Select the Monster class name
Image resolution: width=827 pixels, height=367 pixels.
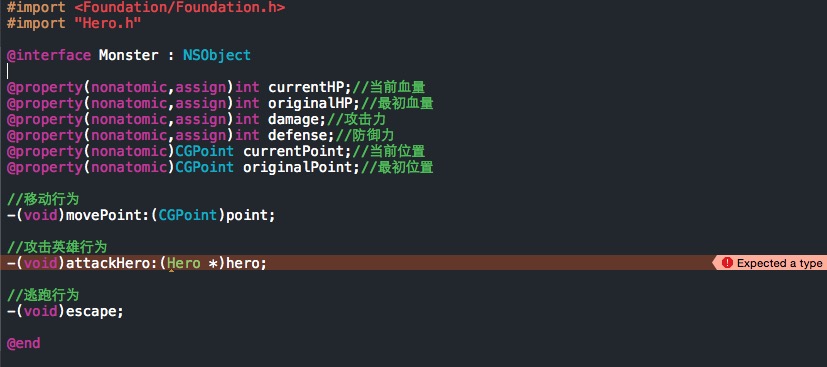128,55
